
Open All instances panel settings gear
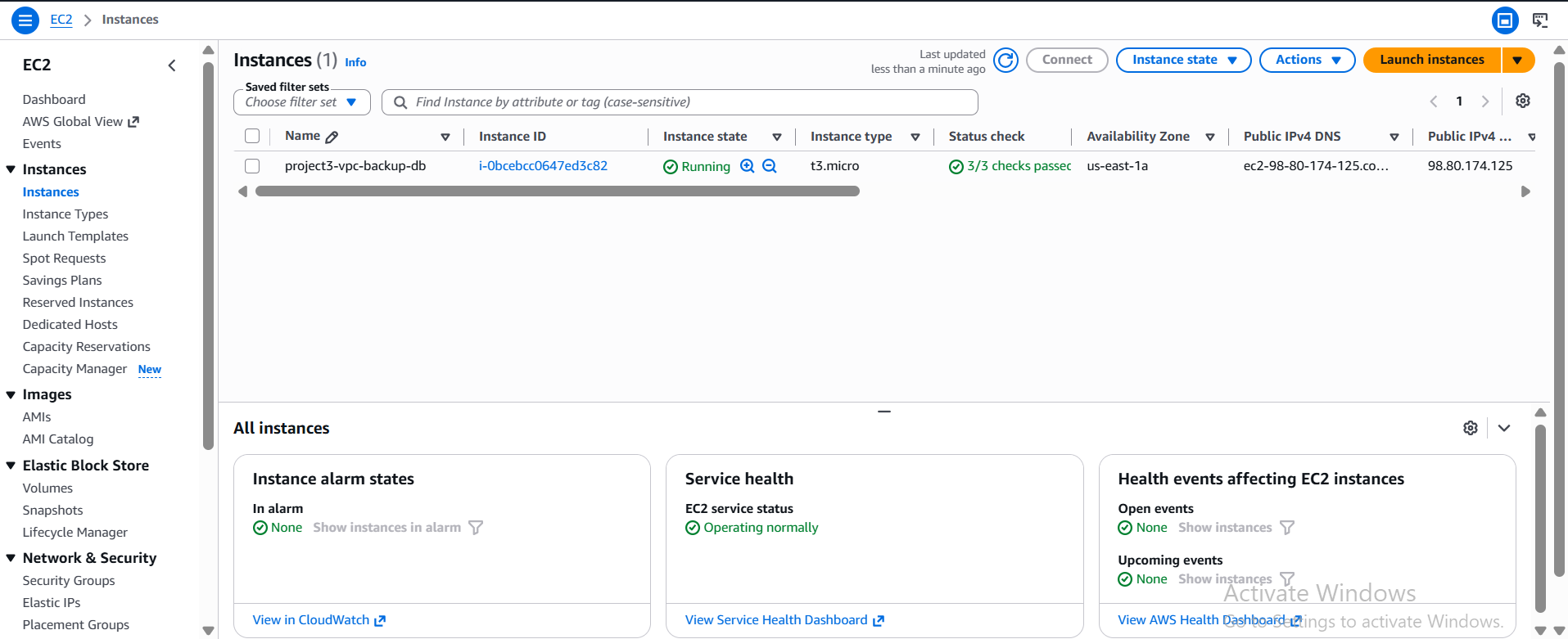[1471, 428]
